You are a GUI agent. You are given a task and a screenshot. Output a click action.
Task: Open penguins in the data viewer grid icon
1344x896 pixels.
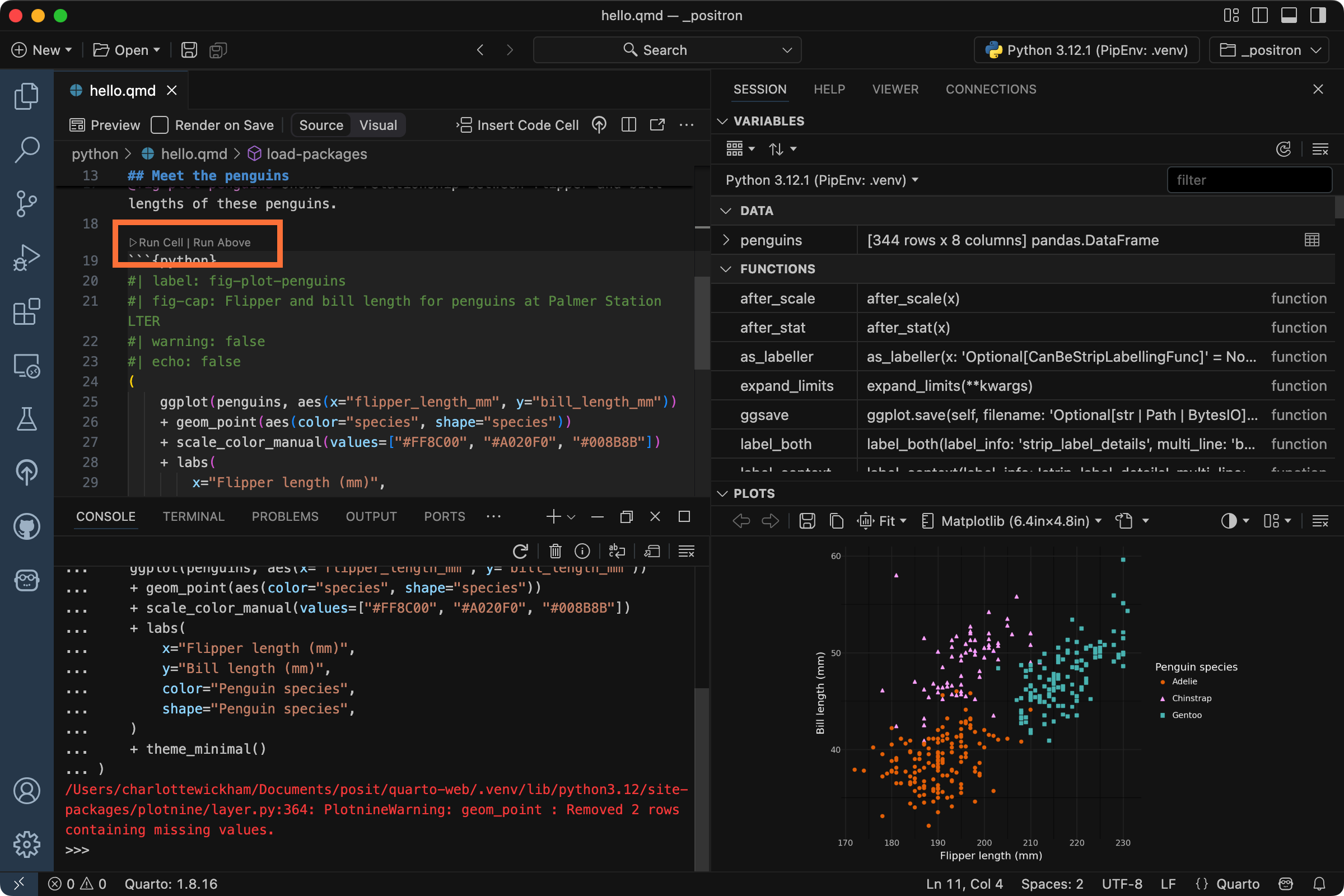click(1312, 240)
